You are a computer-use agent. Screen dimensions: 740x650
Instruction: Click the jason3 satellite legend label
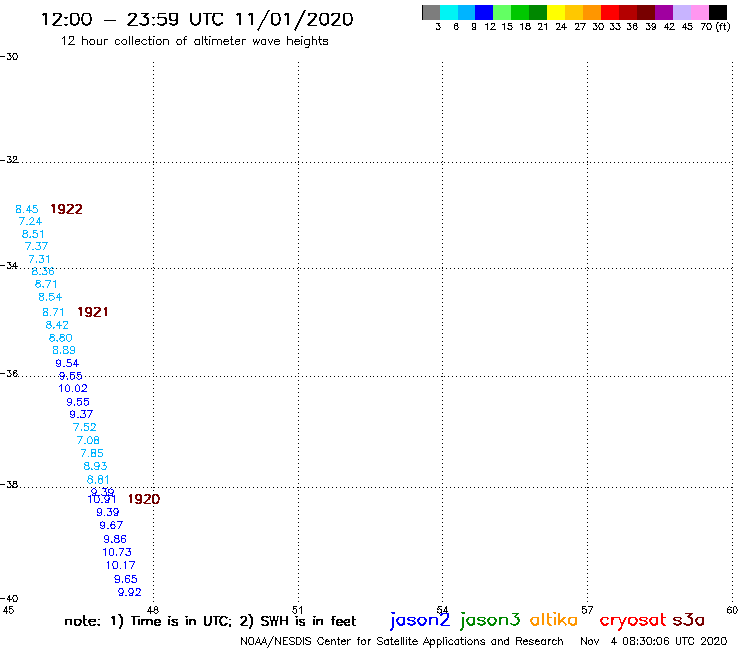point(490,620)
